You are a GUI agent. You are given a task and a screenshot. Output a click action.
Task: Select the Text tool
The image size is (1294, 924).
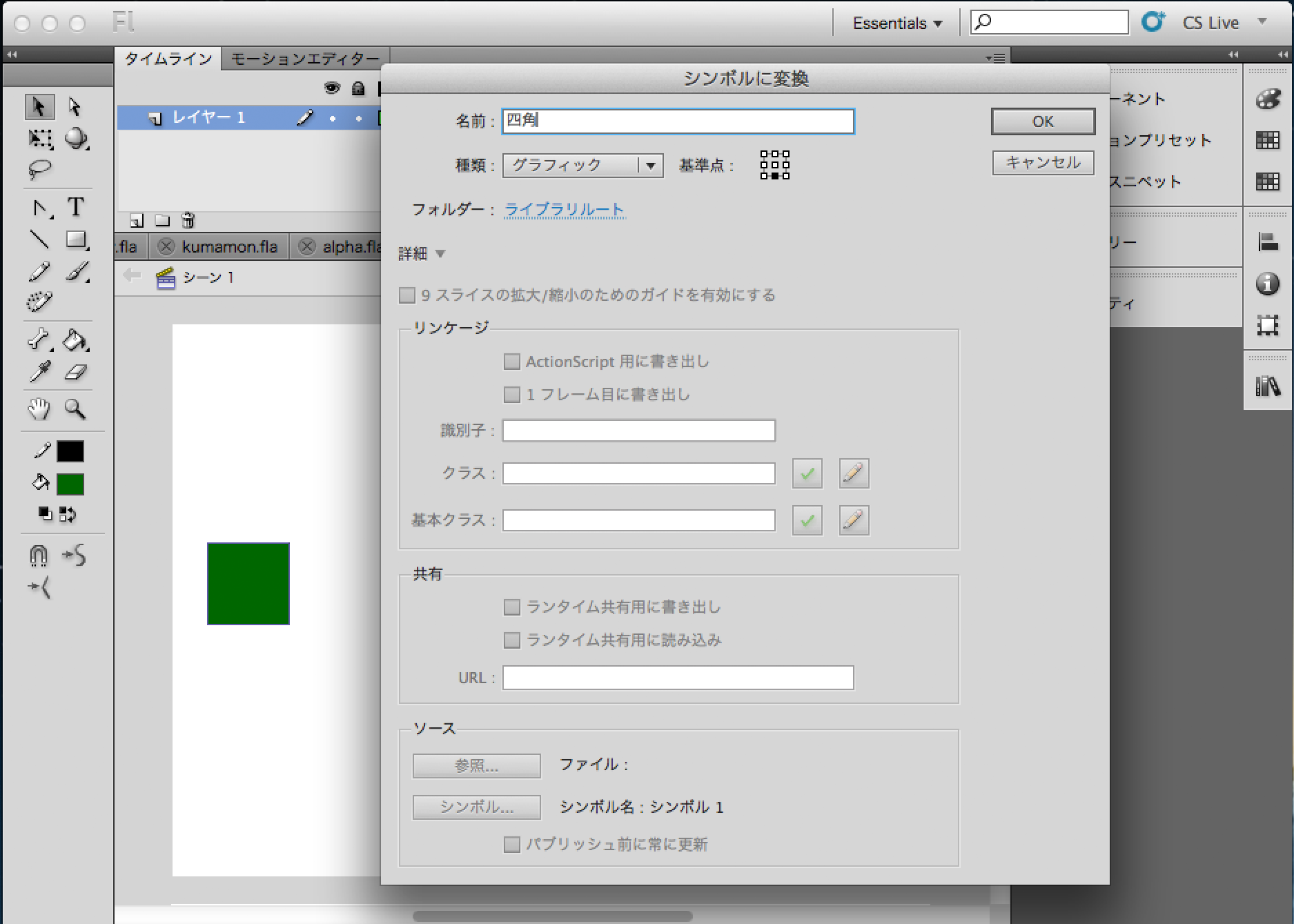75,207
